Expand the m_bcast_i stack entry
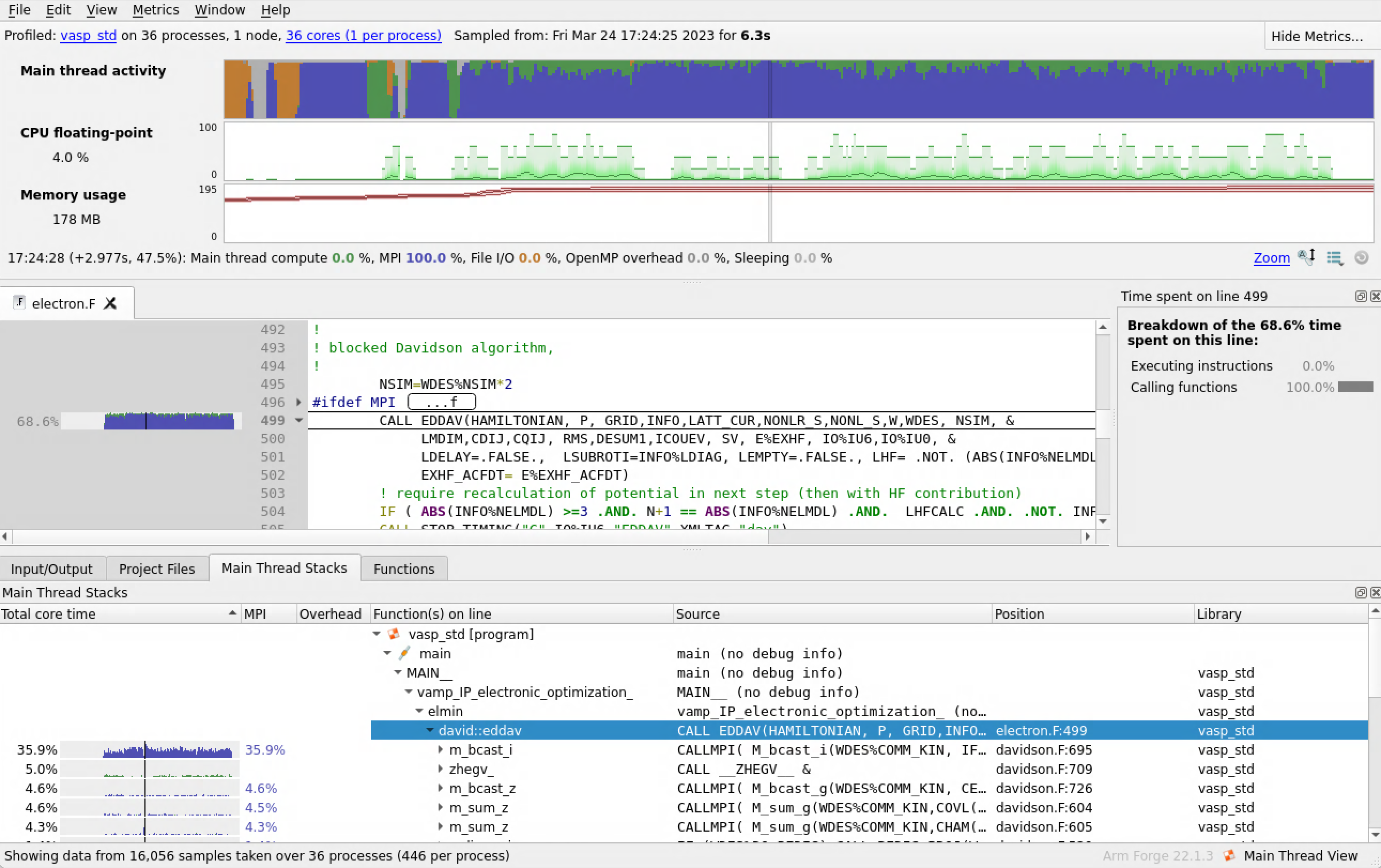 click(440, 749)
